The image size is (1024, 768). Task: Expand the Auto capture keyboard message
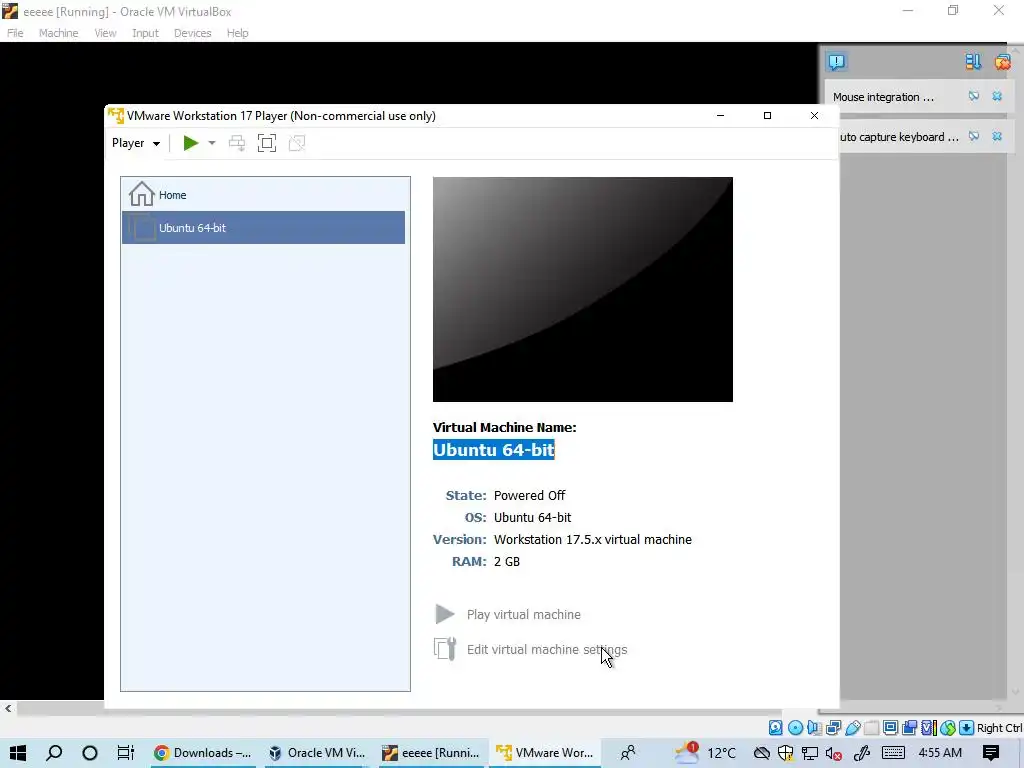(899, 137)
